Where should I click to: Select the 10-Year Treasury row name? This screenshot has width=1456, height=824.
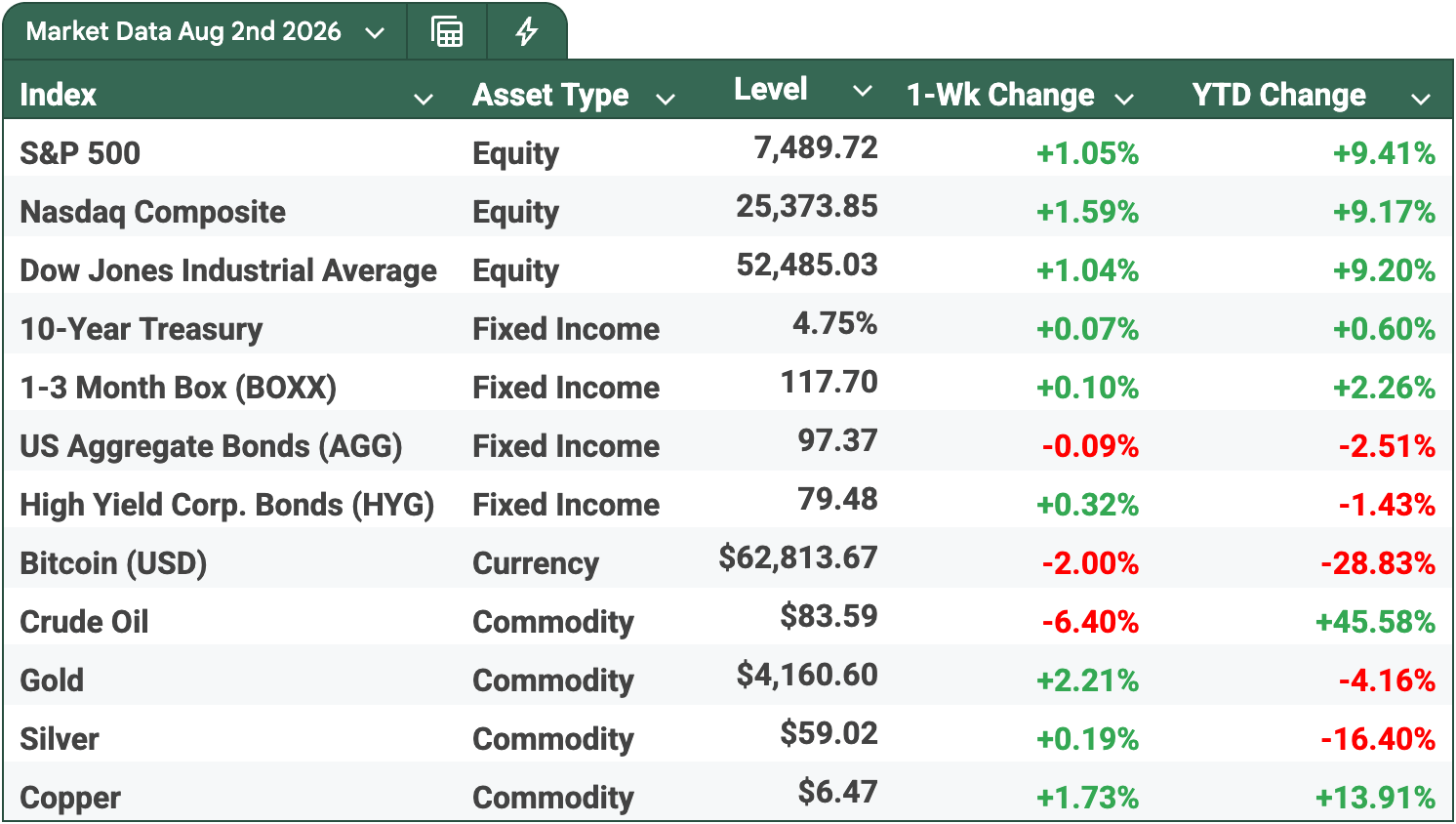[142, 329]
